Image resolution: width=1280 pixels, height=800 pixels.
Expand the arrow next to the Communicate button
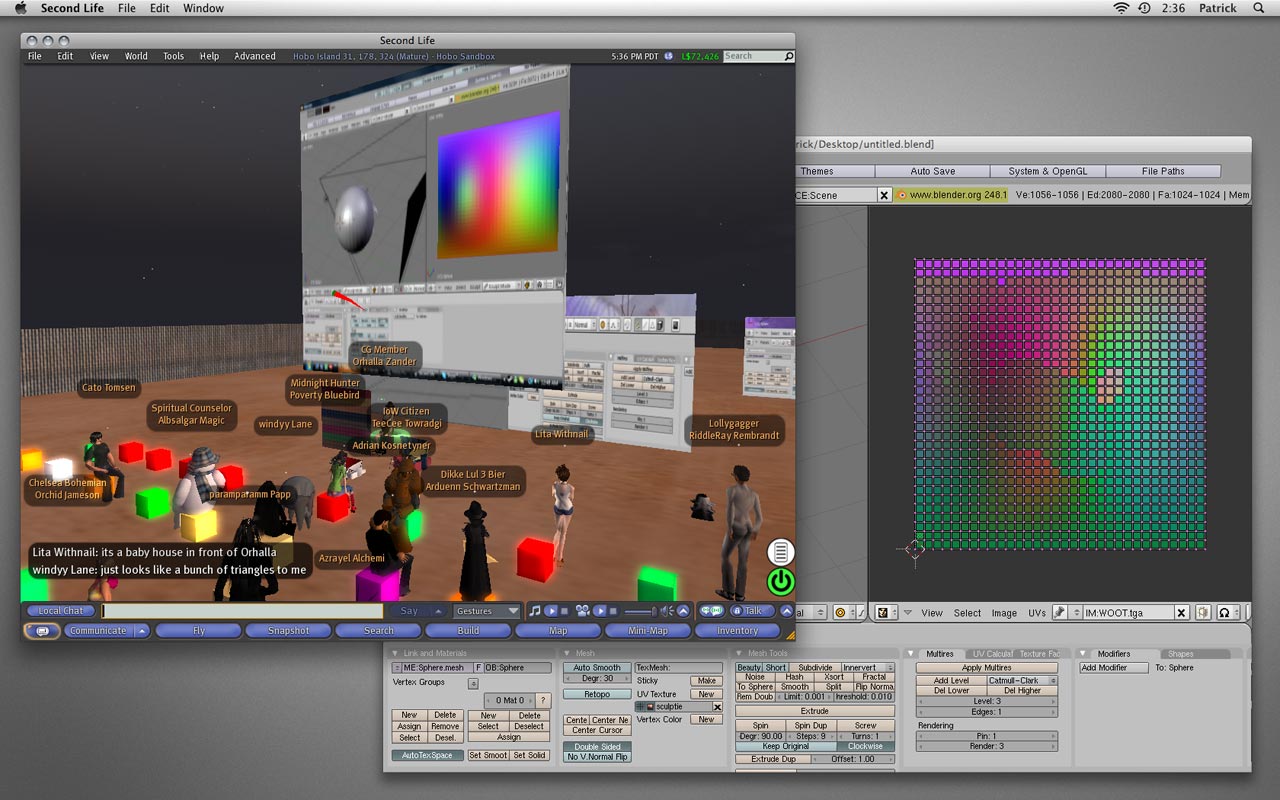(142, 631)
